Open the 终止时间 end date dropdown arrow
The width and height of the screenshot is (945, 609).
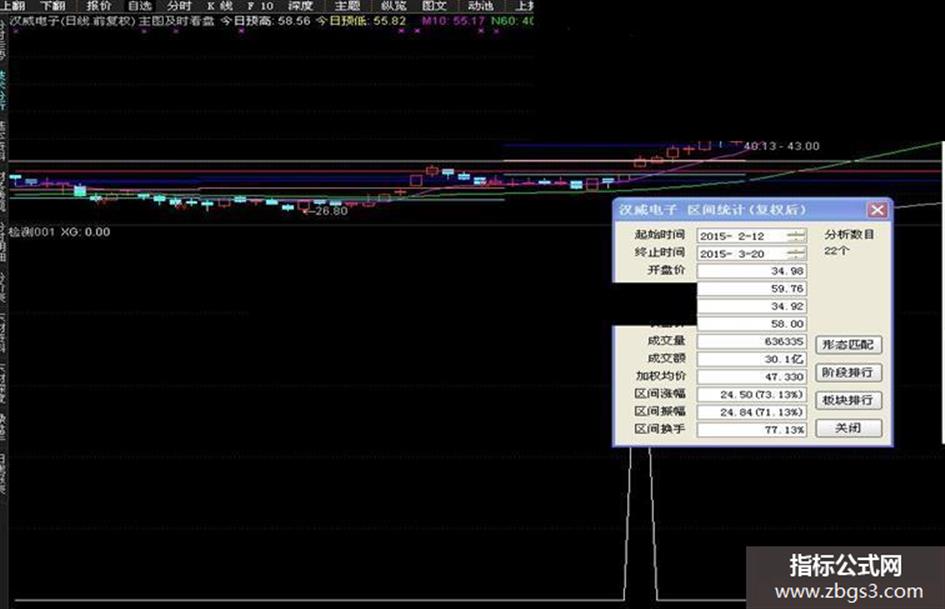[x=796, y=253]
